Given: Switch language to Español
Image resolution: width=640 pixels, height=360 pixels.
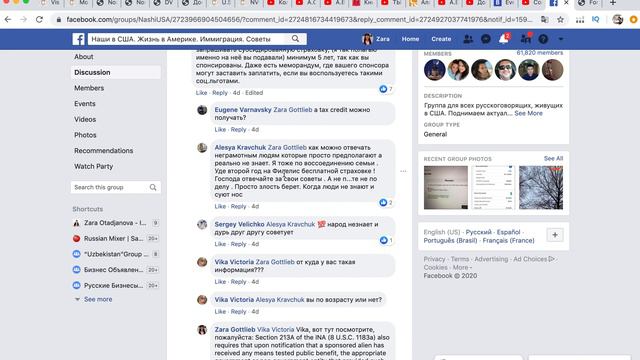Looking at the screenshot, I should (x=508, y=232).
